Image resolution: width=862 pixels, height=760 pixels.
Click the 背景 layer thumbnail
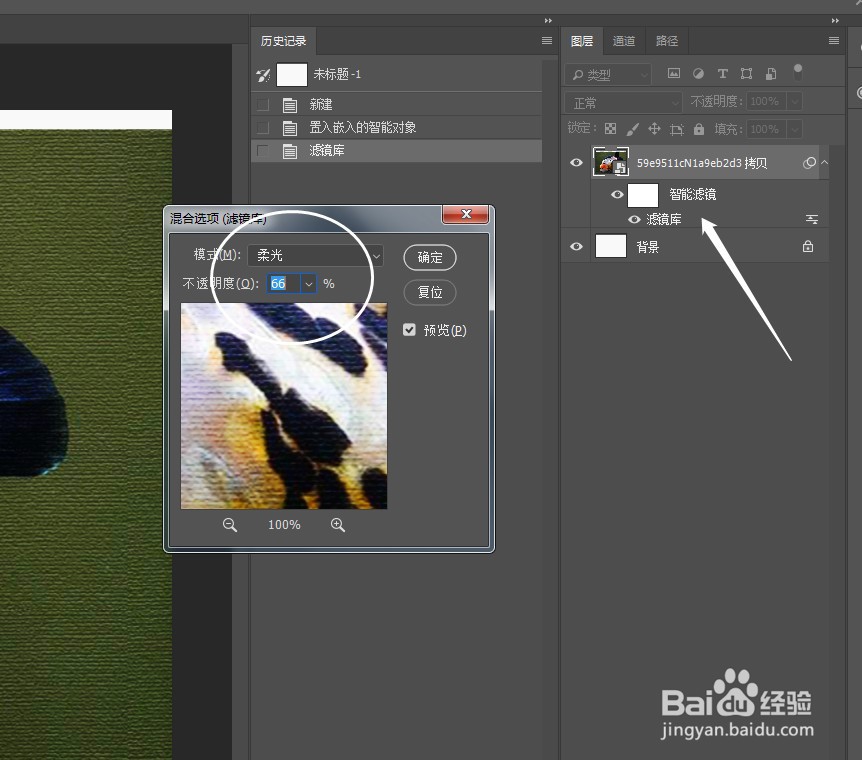click(611, 246)
